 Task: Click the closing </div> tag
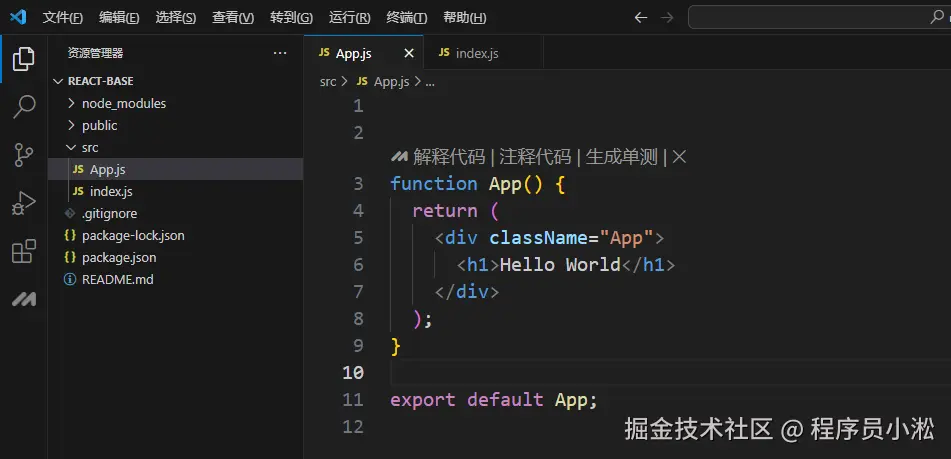[466, 292]
